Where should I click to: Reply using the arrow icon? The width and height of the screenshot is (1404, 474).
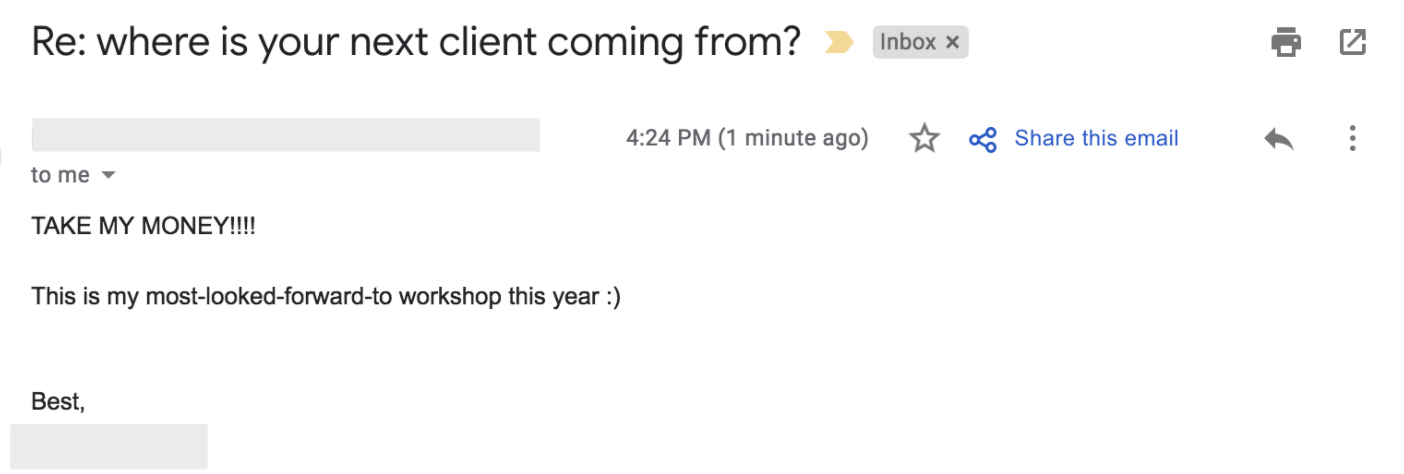(1279, 139)
